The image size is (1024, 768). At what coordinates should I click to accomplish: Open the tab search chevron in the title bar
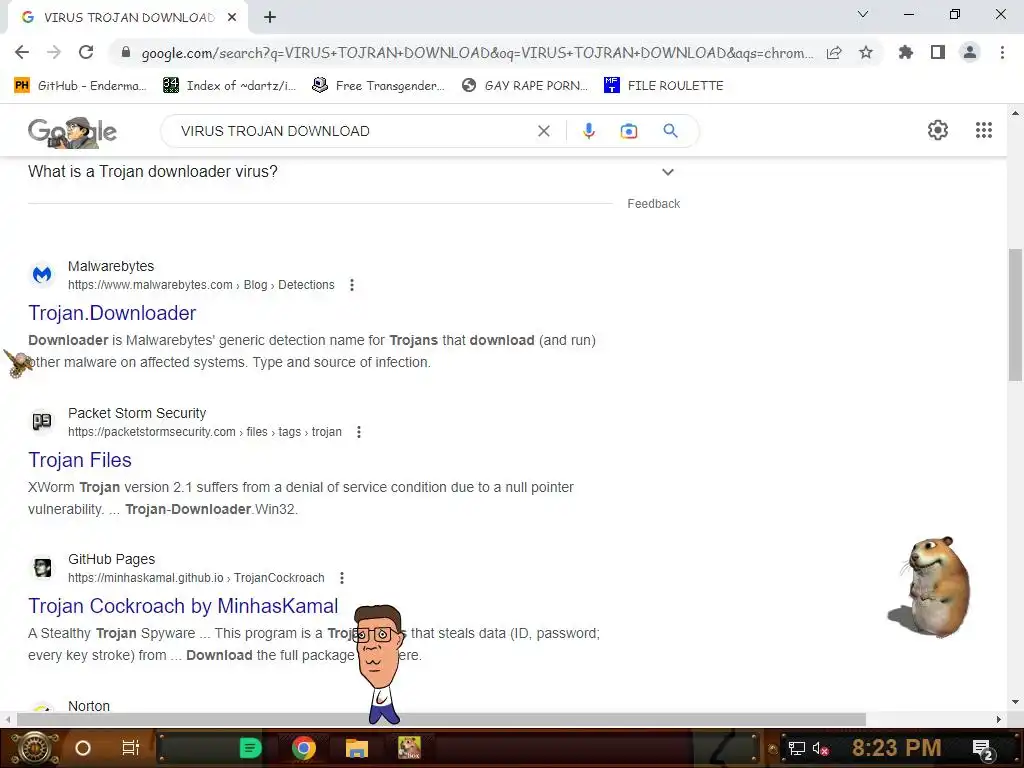[863, 14]
